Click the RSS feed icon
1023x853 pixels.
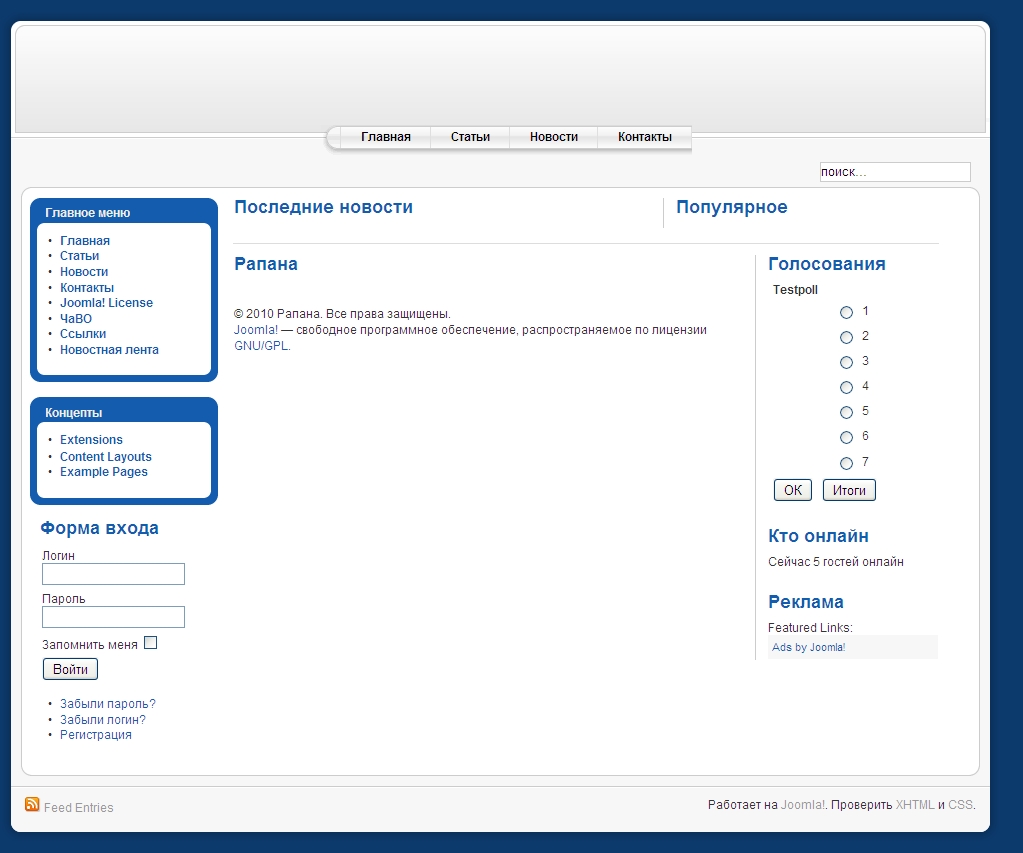coord(32,804)
